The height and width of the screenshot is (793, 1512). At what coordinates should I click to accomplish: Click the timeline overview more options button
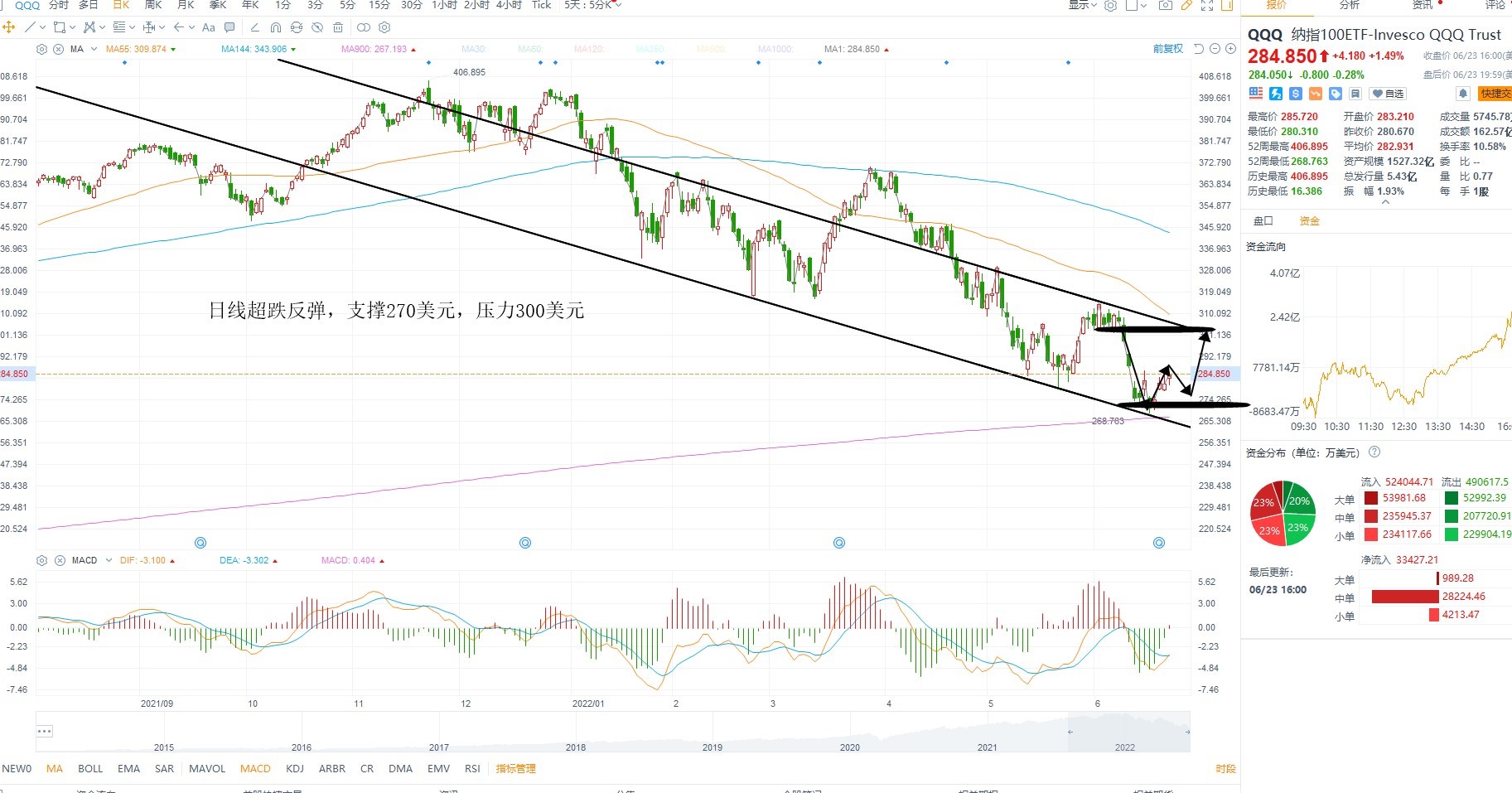click(x=45, y=731)
